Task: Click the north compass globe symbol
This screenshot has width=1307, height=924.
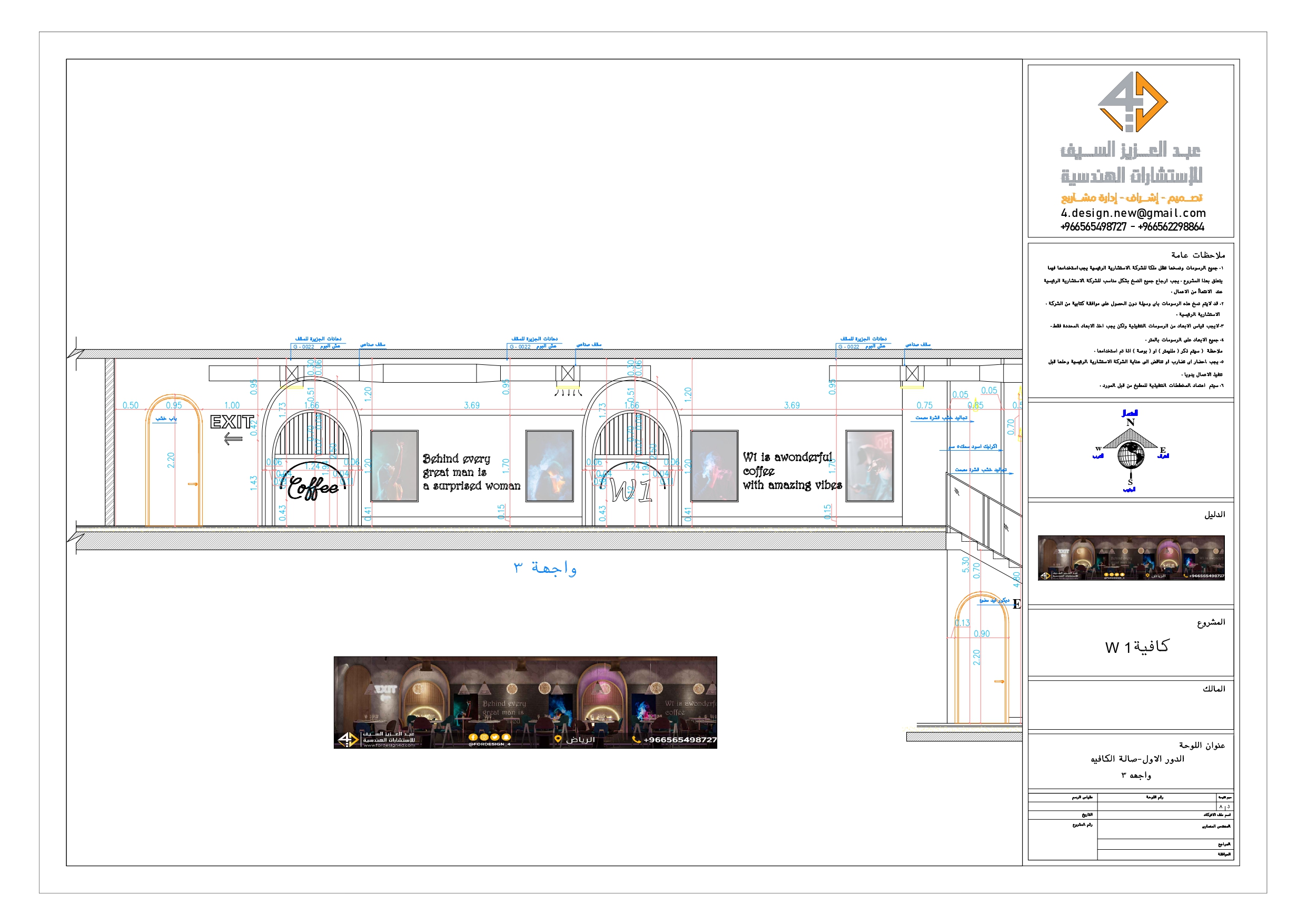Action: click(1131, 455)
